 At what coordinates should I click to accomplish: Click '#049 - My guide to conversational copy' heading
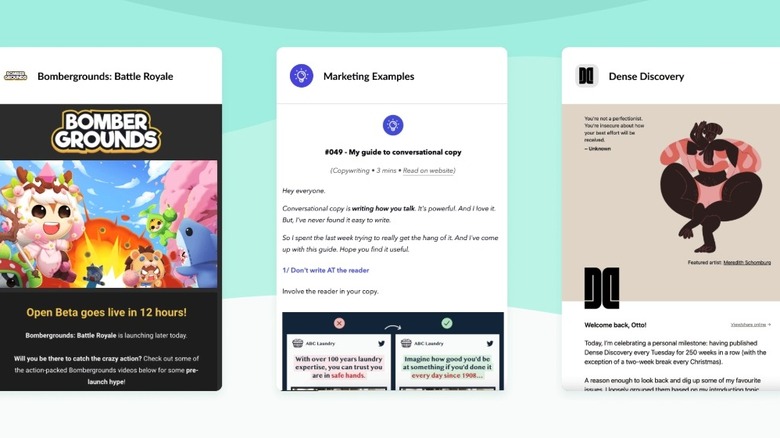[393, 152]
